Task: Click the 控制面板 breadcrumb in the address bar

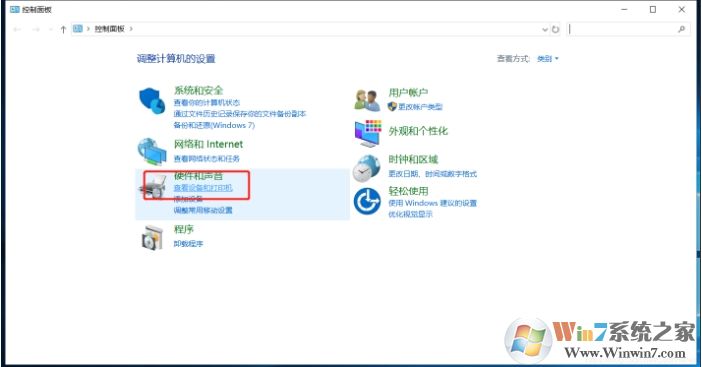Action: pyautogui.click(x=110, y=29)
